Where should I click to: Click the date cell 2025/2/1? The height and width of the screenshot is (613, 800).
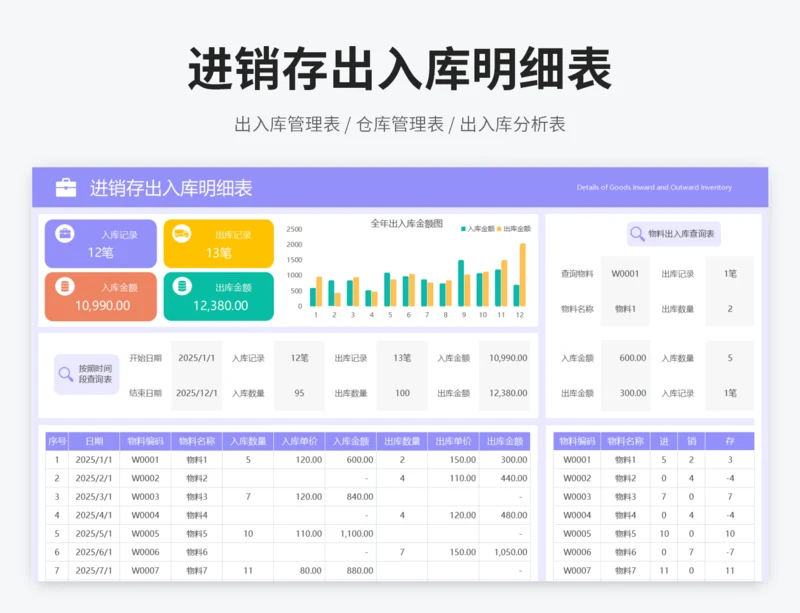pyautogui.click(x=94, y=478)
